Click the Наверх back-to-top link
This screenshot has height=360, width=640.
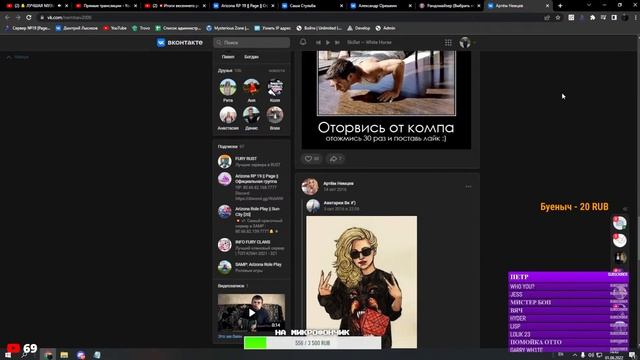pyautogui.click(x=18, y=57)
